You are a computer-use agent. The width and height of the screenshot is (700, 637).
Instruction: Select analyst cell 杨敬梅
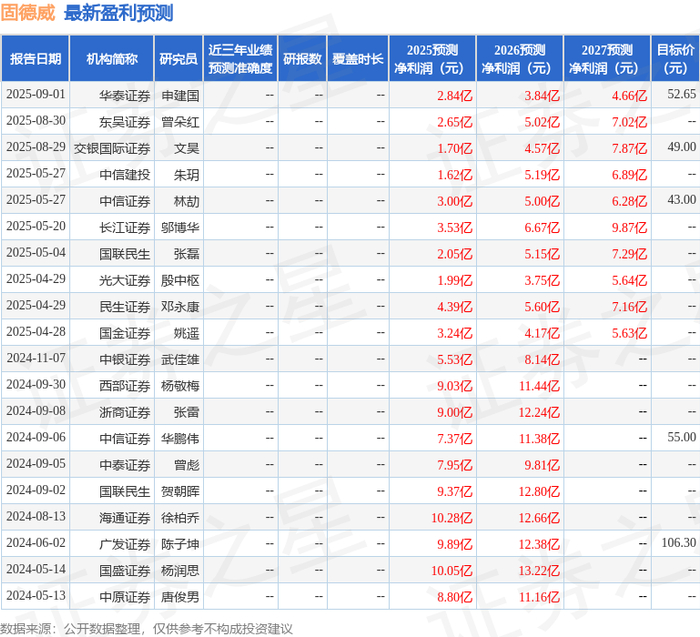tap(180, 385)
